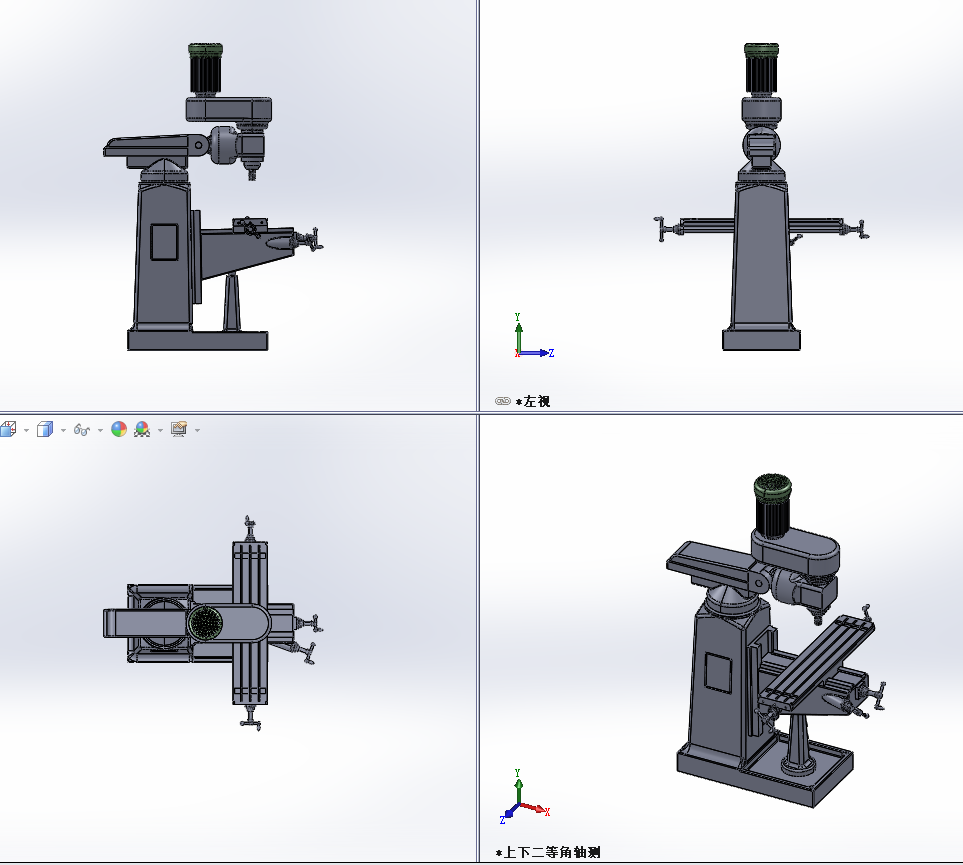Click the Apply Scene icon
The image size is (963, 865).
pyautogui.click(x=142, y=429)
